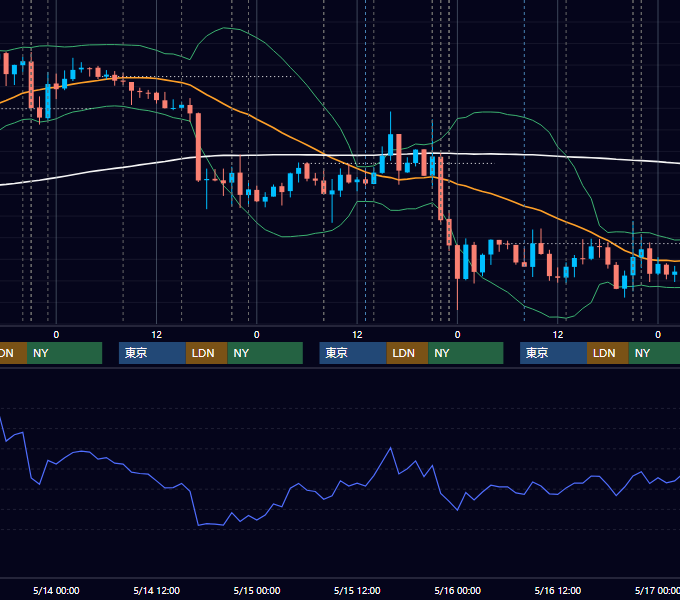Click the 5/15 12:00 time axis label
This screenshot has width=680, height=600.
click(357, 590)
